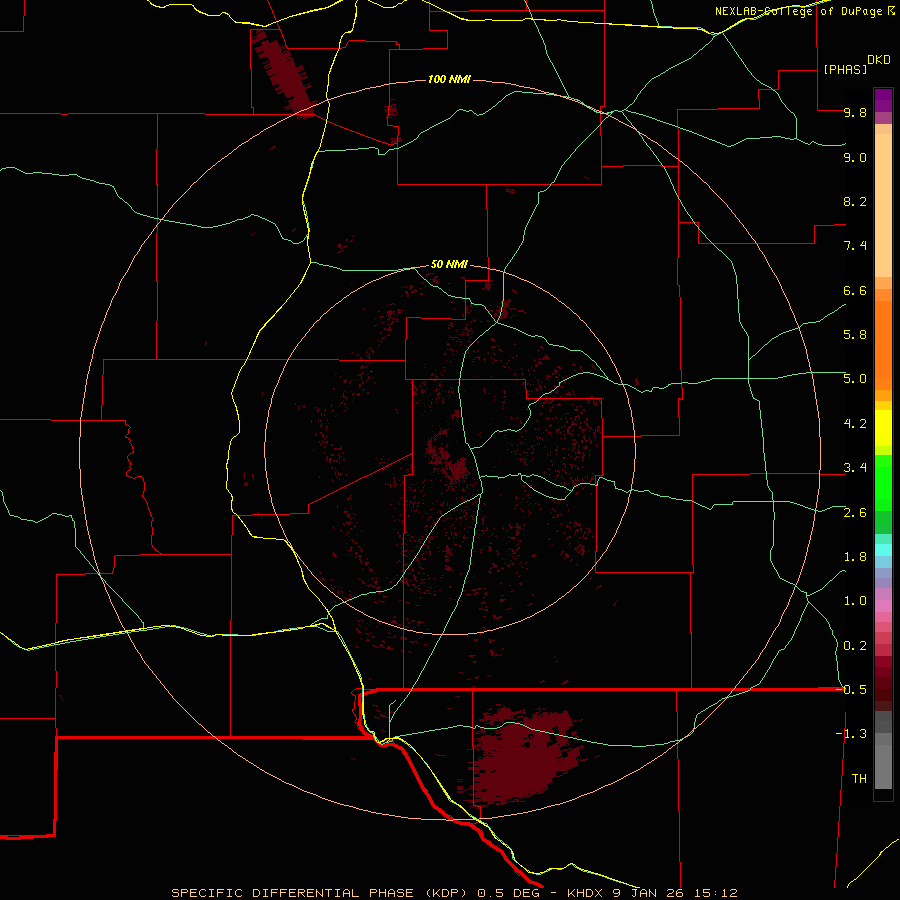The height and width of the screenshot is (900, 900).
Task: Click the DKD units label
Action: coord(879,60)
